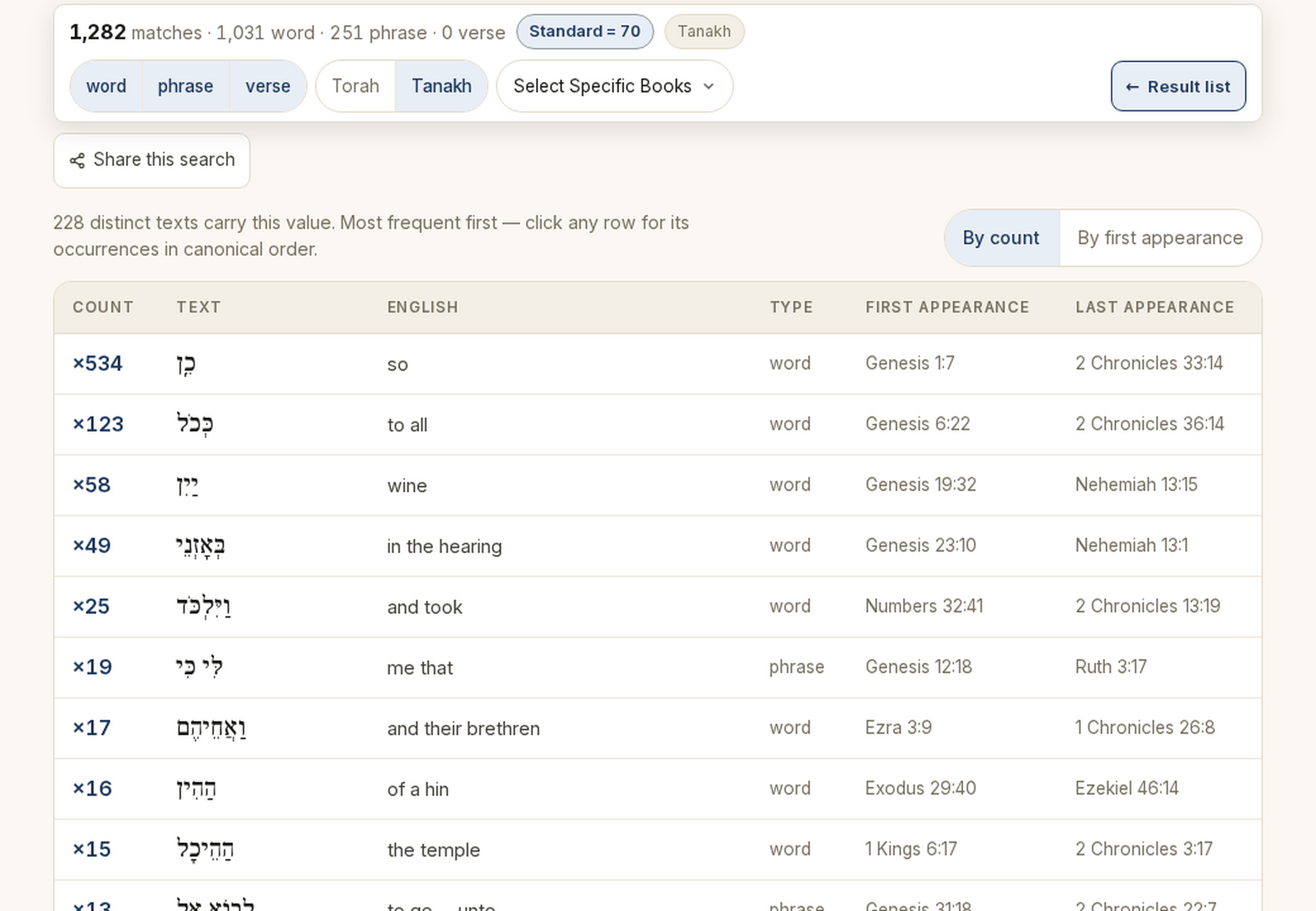Sort by the COUNT column header
Screen dimensions: 1316x911
click(x=103, y=307)
